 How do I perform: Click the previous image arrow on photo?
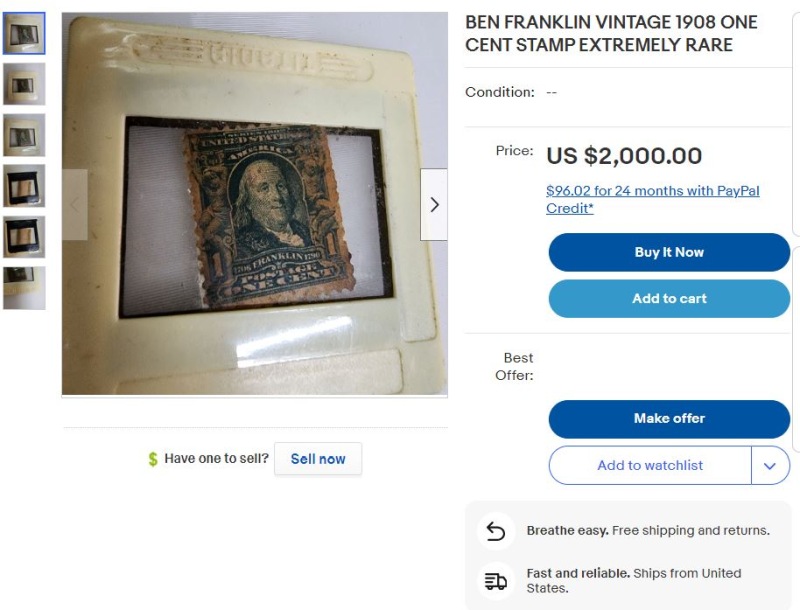tap(75, 204)
